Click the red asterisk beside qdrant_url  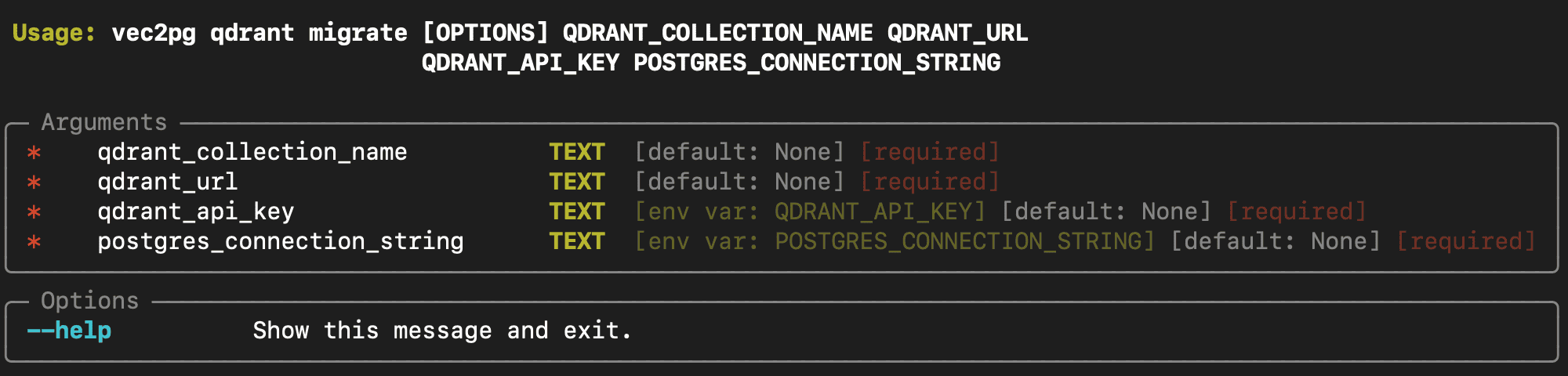(34, 183)
